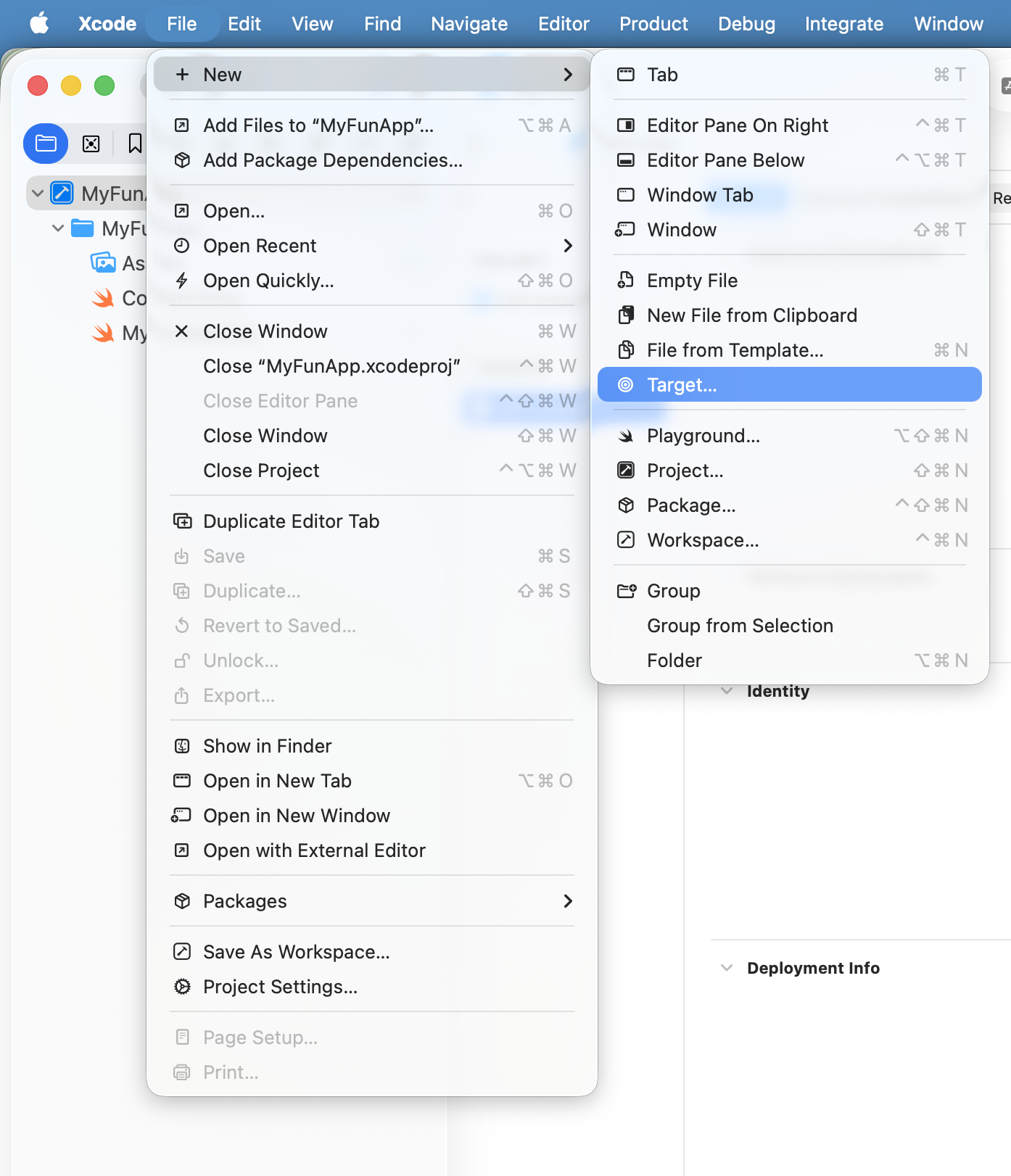Image resolution: width=1011 pixels, height=1176 pixels.
Task: Click the Window Tab icon
Action: 625,195
